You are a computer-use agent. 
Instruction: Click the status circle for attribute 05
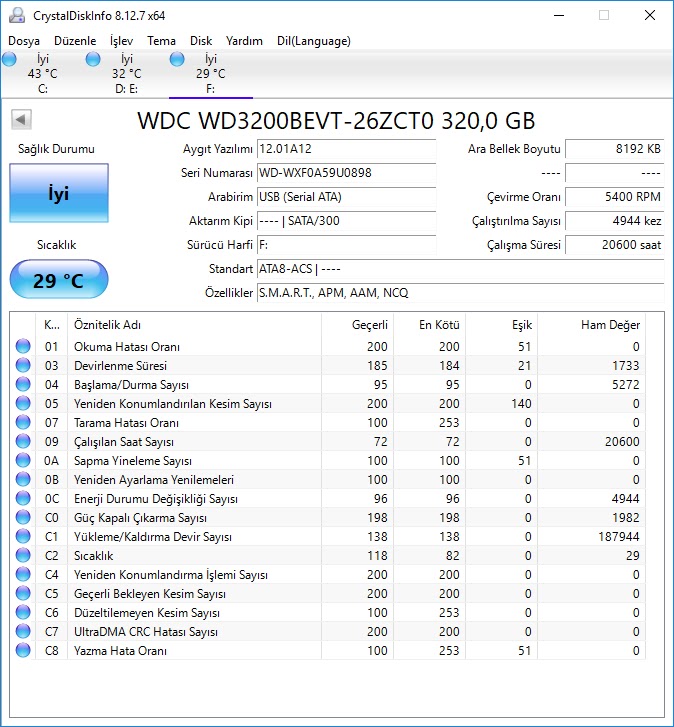tap(23, 403)
